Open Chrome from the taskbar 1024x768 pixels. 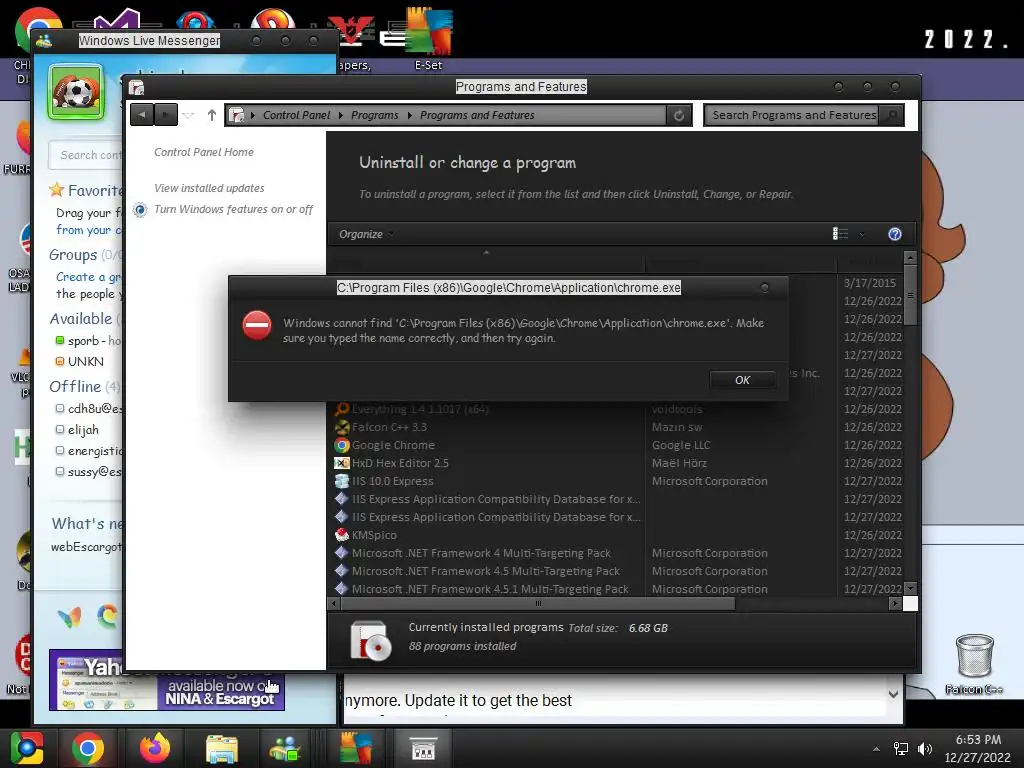pos(88,748)
